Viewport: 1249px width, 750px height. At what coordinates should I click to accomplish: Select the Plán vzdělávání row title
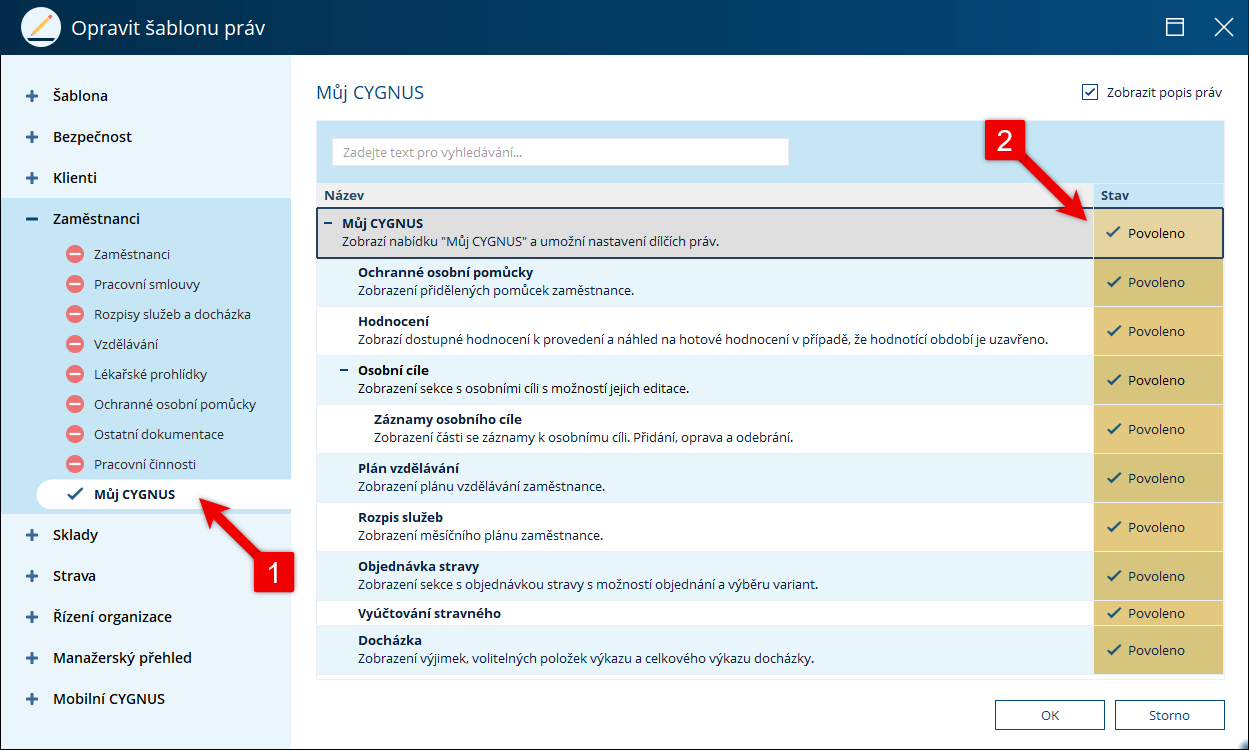point(409,468)
